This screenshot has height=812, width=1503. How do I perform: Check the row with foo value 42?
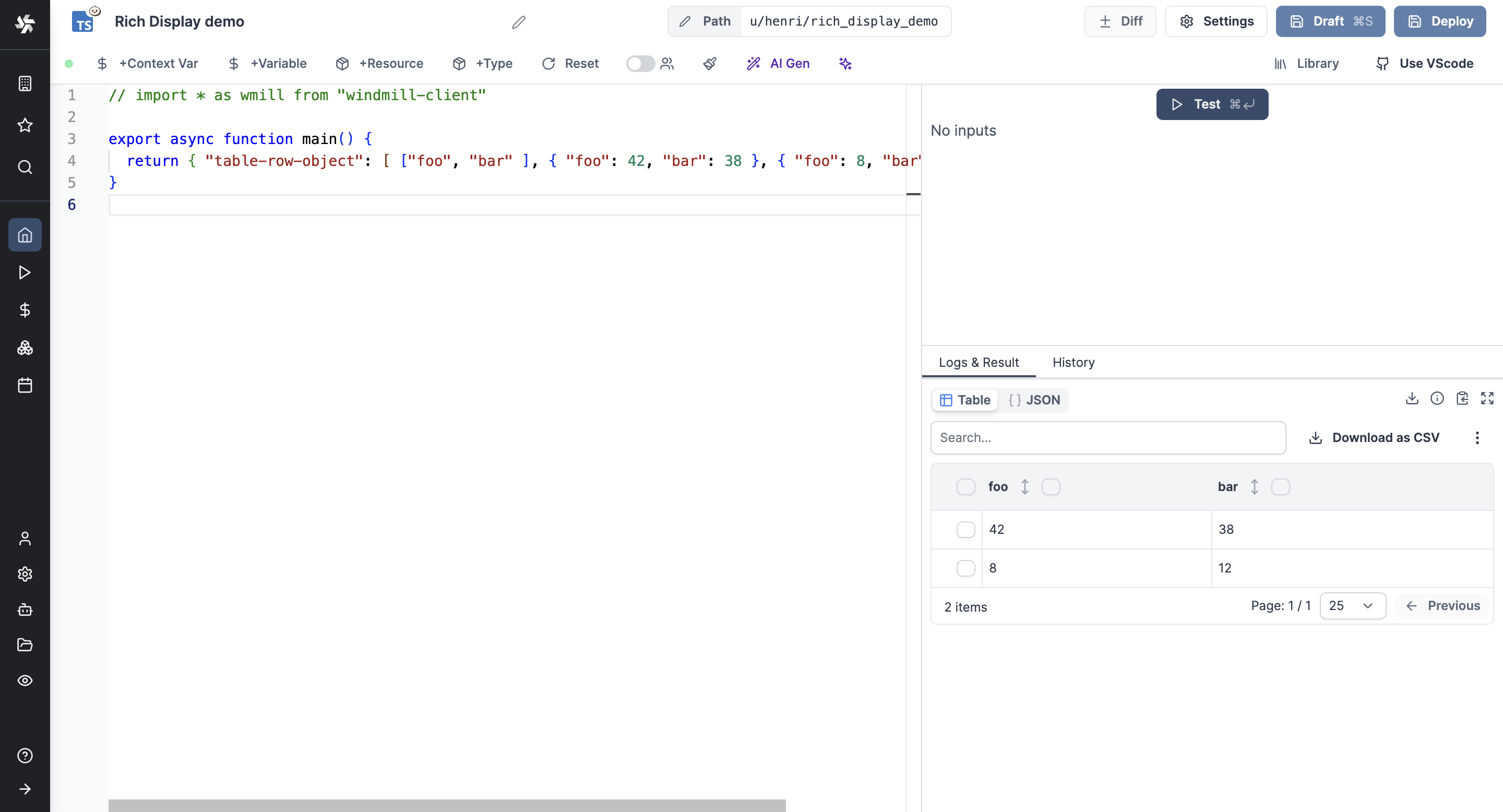point(965,530)
